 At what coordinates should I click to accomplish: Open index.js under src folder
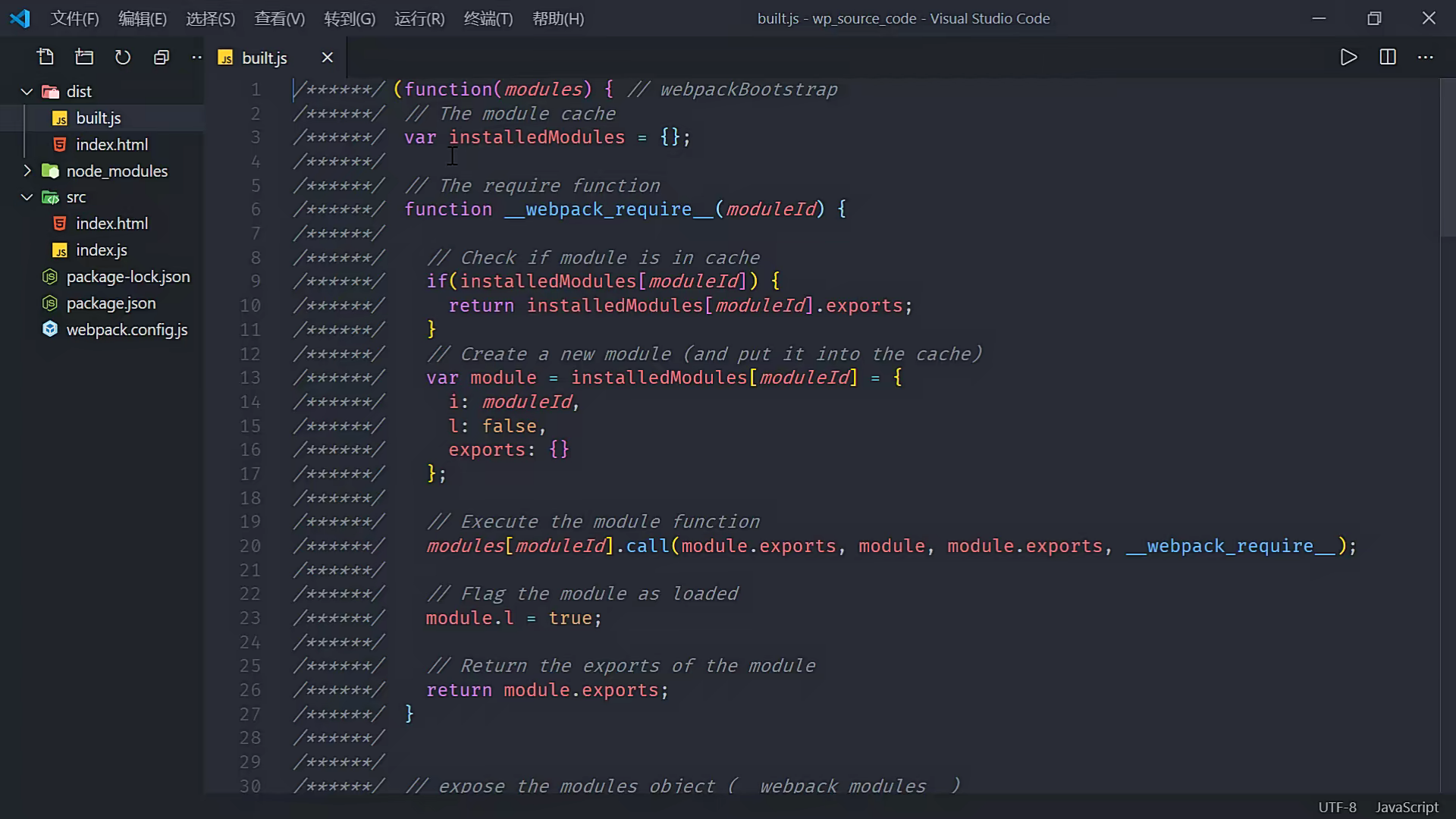tap(102, 250)
